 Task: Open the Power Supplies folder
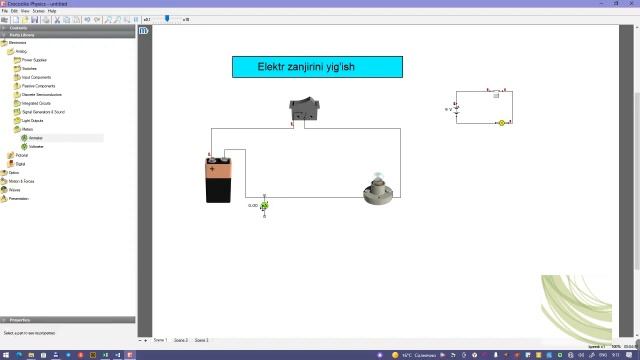[31, 60]
